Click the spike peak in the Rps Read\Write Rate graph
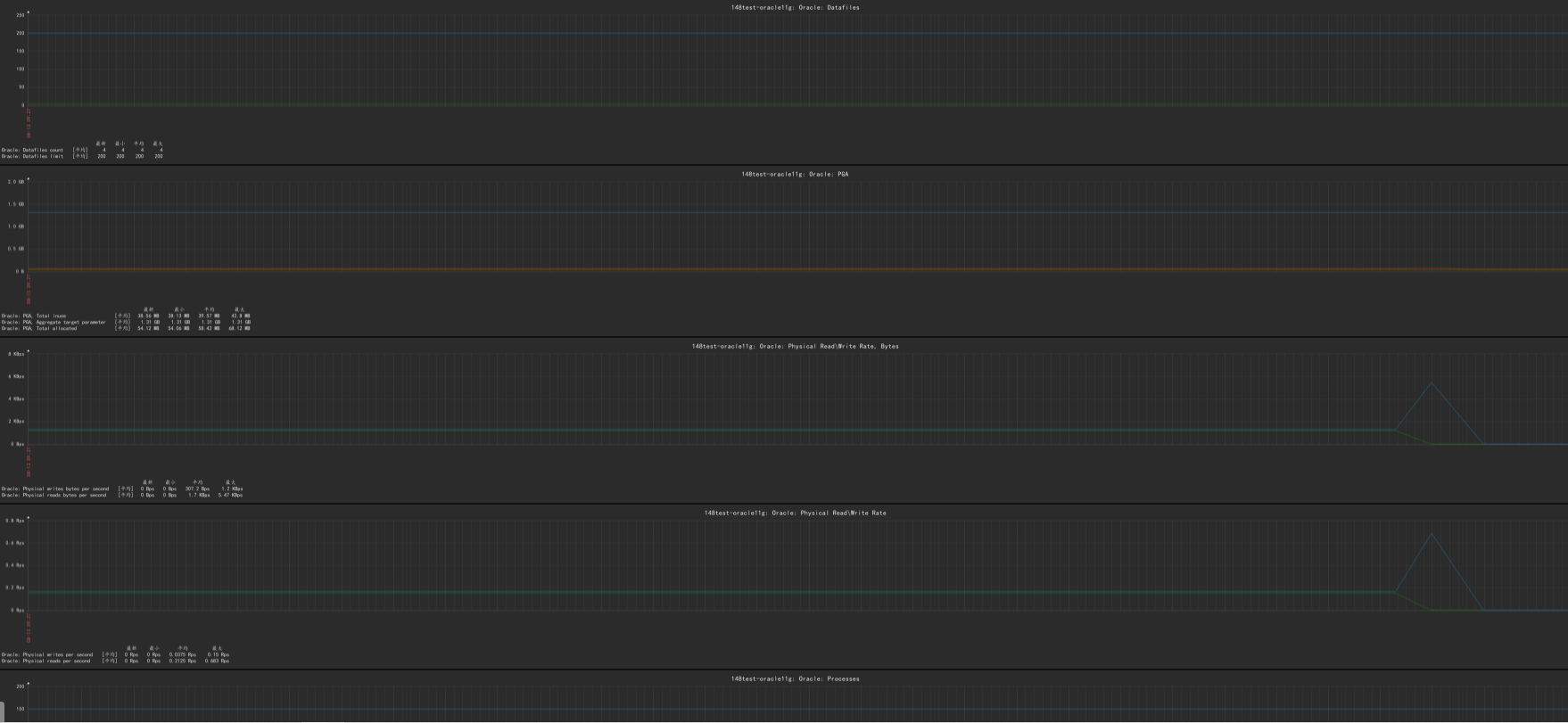Image resolution: width=1568 pixels, height=723 pixels. tap(1432, 533)
